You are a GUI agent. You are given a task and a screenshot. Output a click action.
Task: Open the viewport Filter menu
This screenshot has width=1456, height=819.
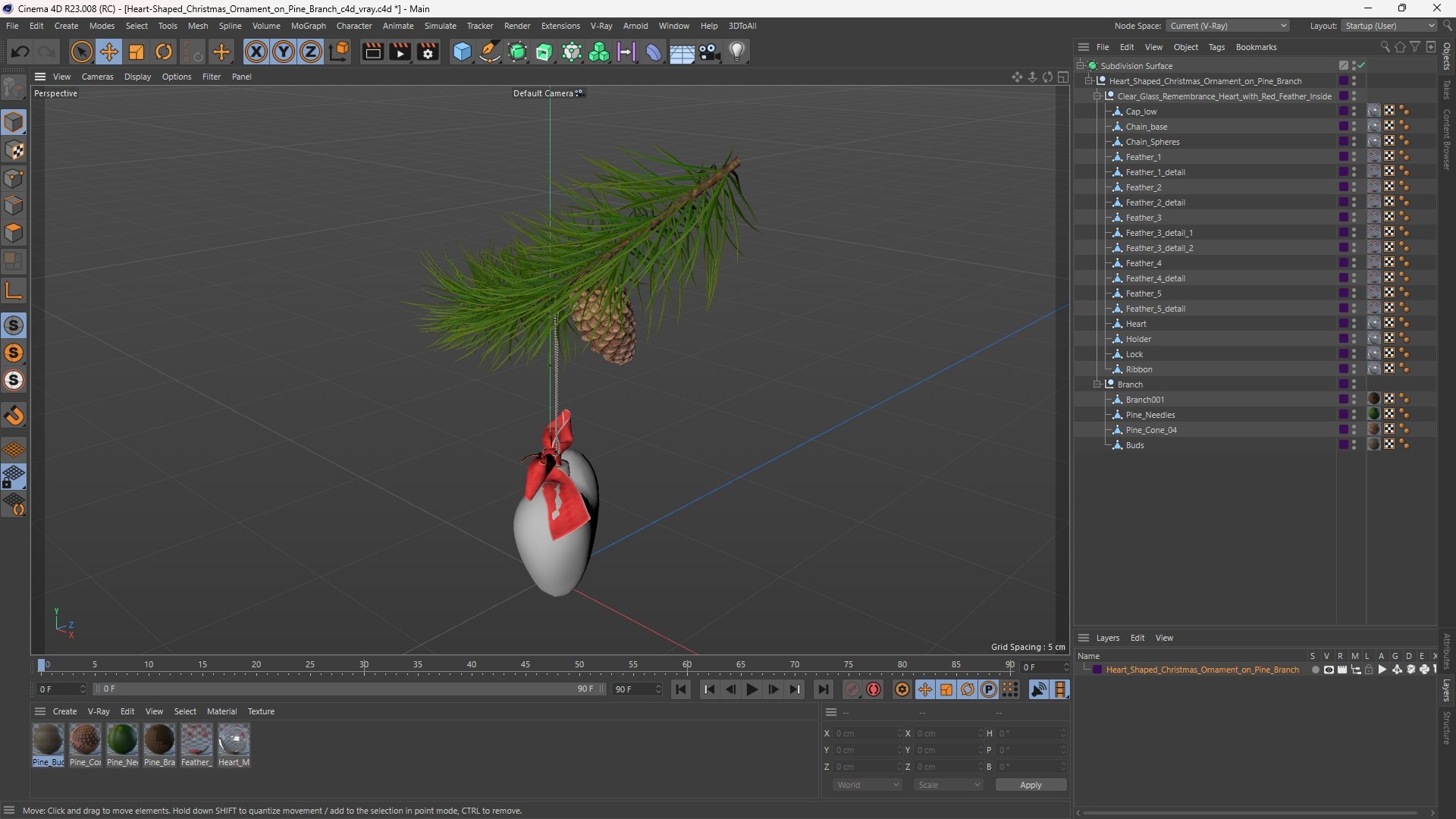pyautogui.click(x=212, y=77)
